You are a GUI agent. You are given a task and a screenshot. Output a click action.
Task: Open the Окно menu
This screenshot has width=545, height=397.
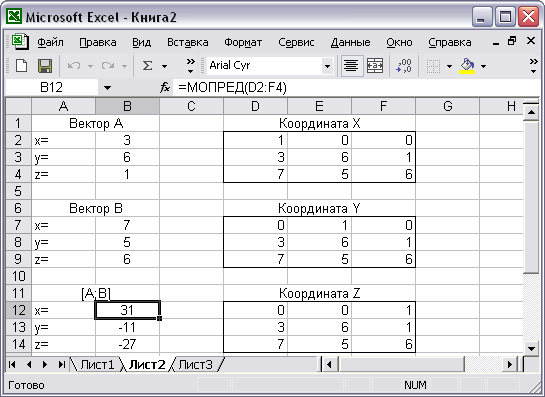399,42
